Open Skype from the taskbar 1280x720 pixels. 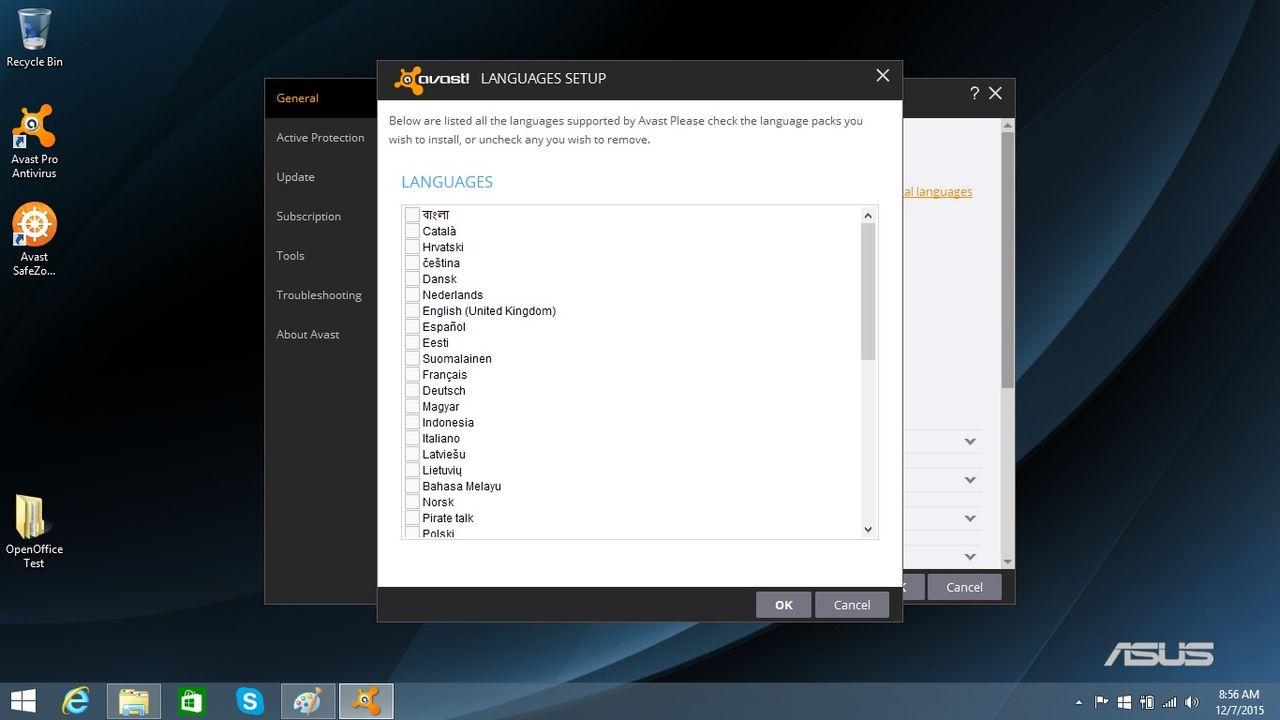[x=250, y=701]
